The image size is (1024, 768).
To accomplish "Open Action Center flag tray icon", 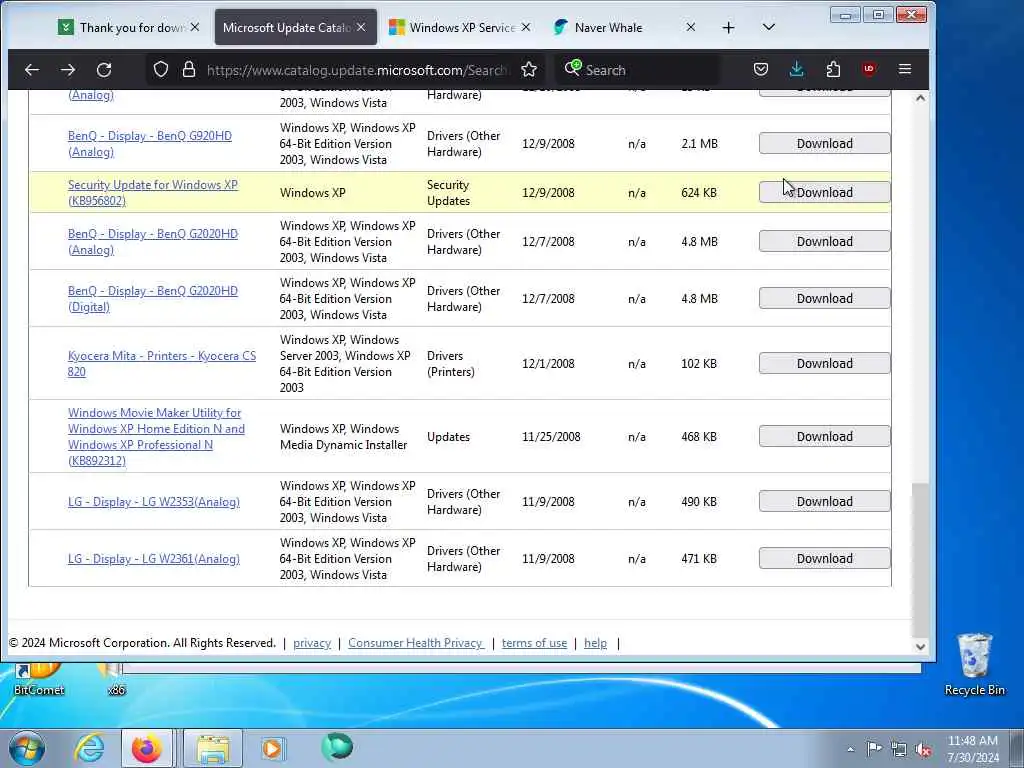I will tap(874, 748).
